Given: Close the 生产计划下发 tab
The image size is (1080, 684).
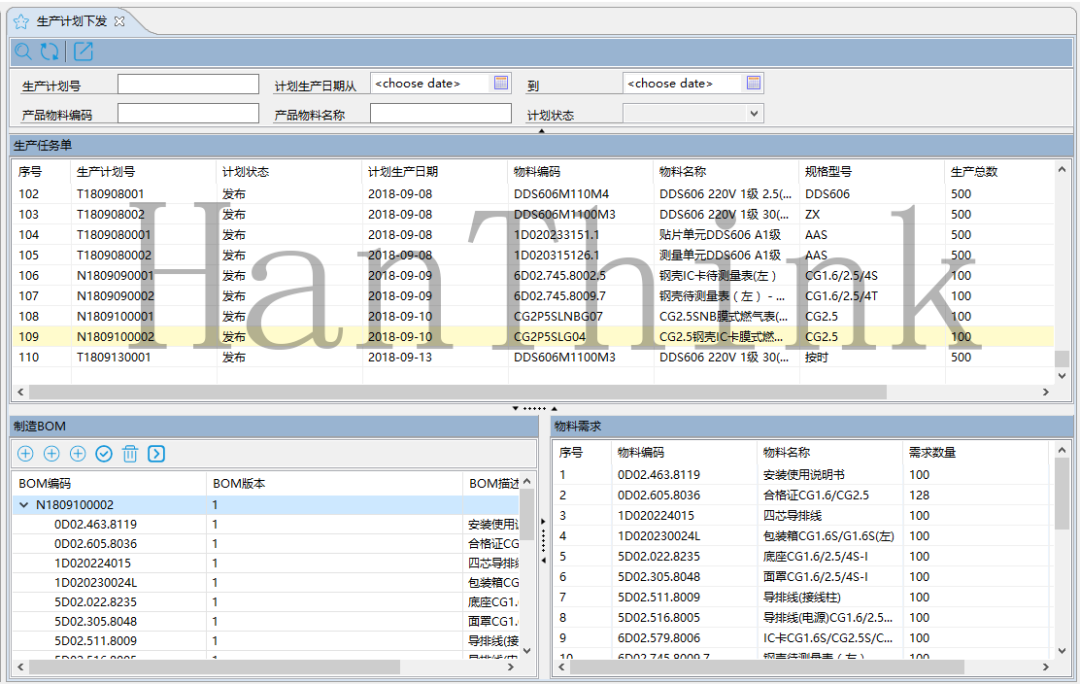Looking at the screenshot, I should point(119,20).
